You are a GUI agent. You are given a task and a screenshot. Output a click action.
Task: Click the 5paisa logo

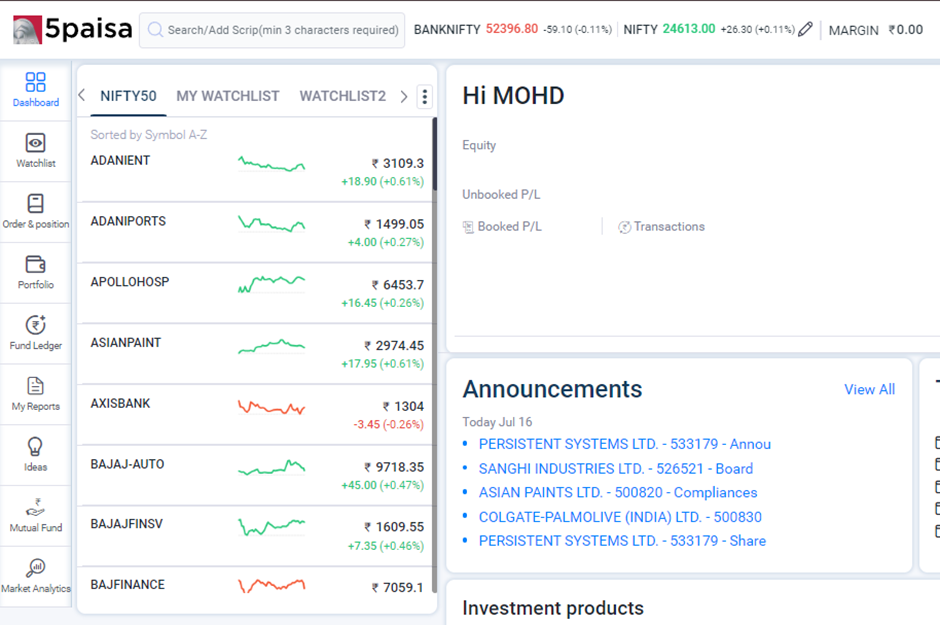pyautogui.click(x=73, y=29)
